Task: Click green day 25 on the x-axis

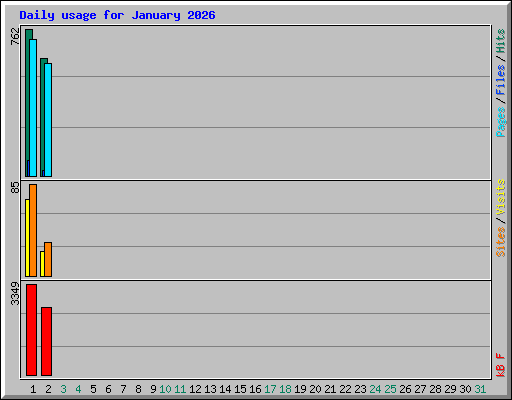Action: pos(390,389)
